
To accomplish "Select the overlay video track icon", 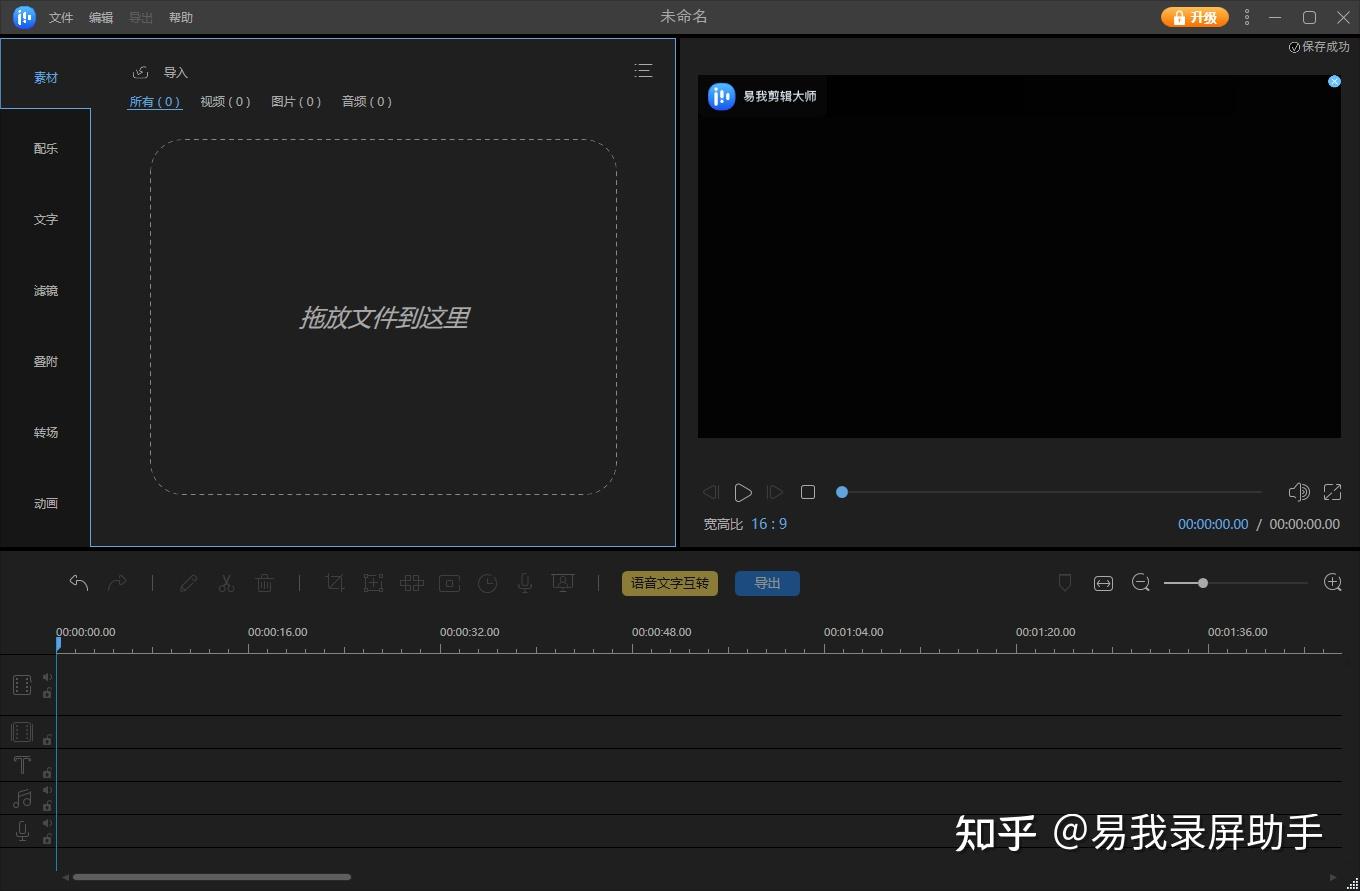I will click(22, 732).
